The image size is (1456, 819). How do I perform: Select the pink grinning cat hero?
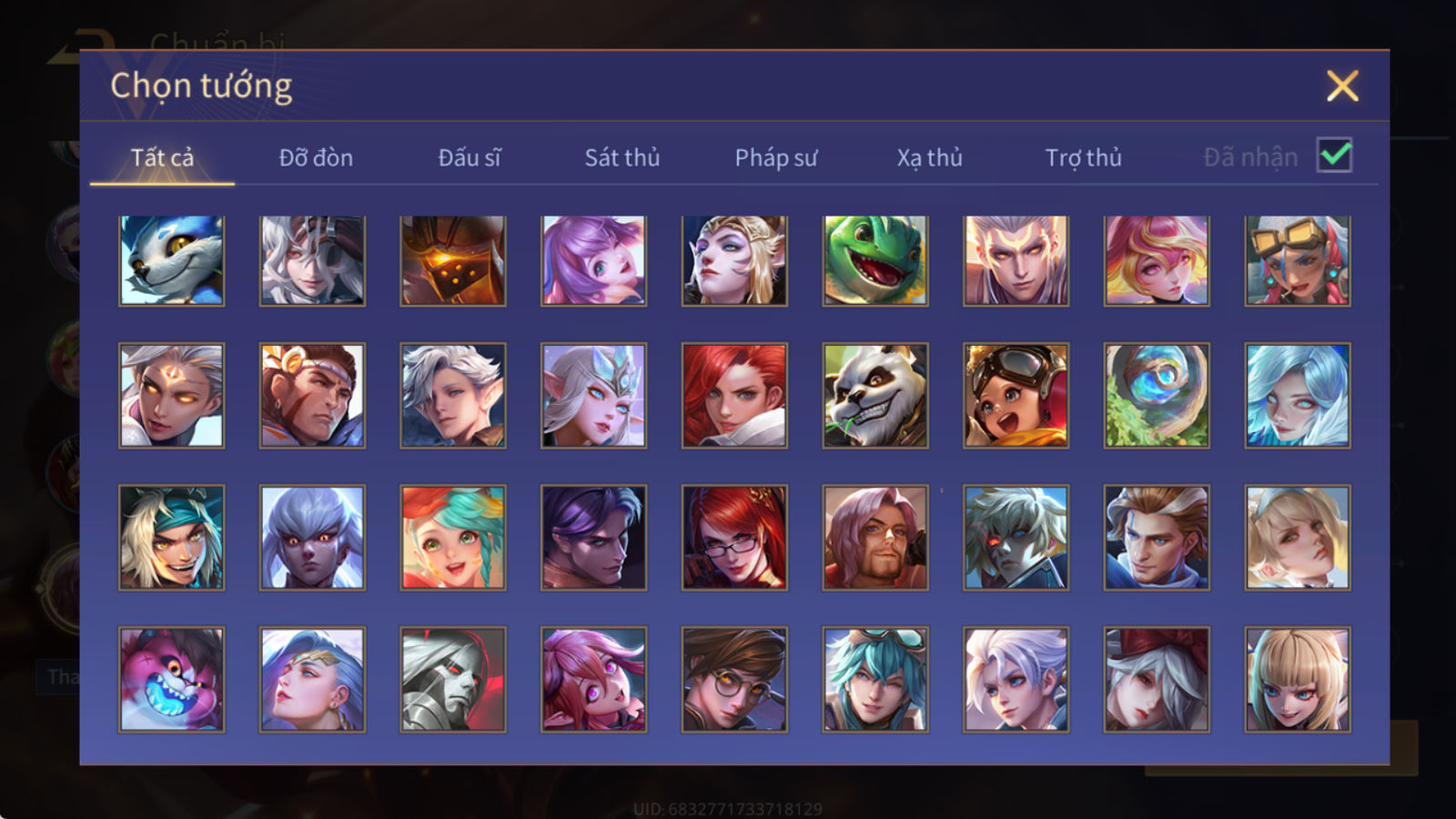[x=171, y=679]
